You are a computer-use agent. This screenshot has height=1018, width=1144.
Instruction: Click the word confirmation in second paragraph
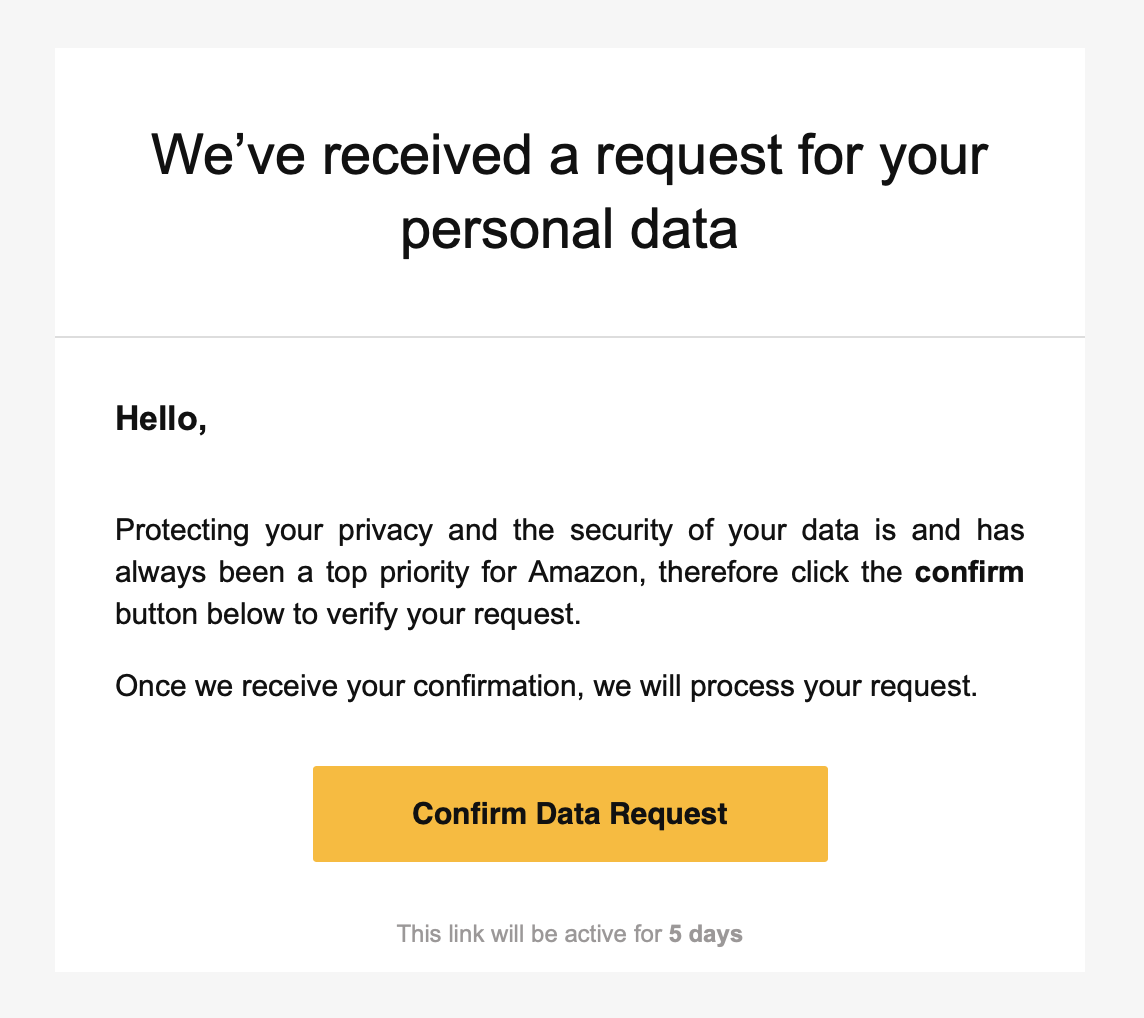click(x=498, y=686)
